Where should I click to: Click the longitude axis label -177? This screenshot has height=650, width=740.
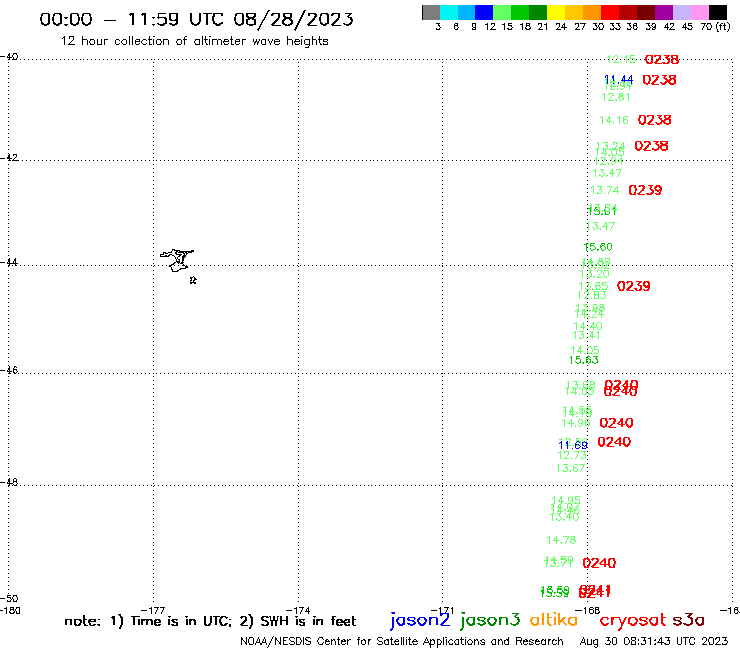153,611
